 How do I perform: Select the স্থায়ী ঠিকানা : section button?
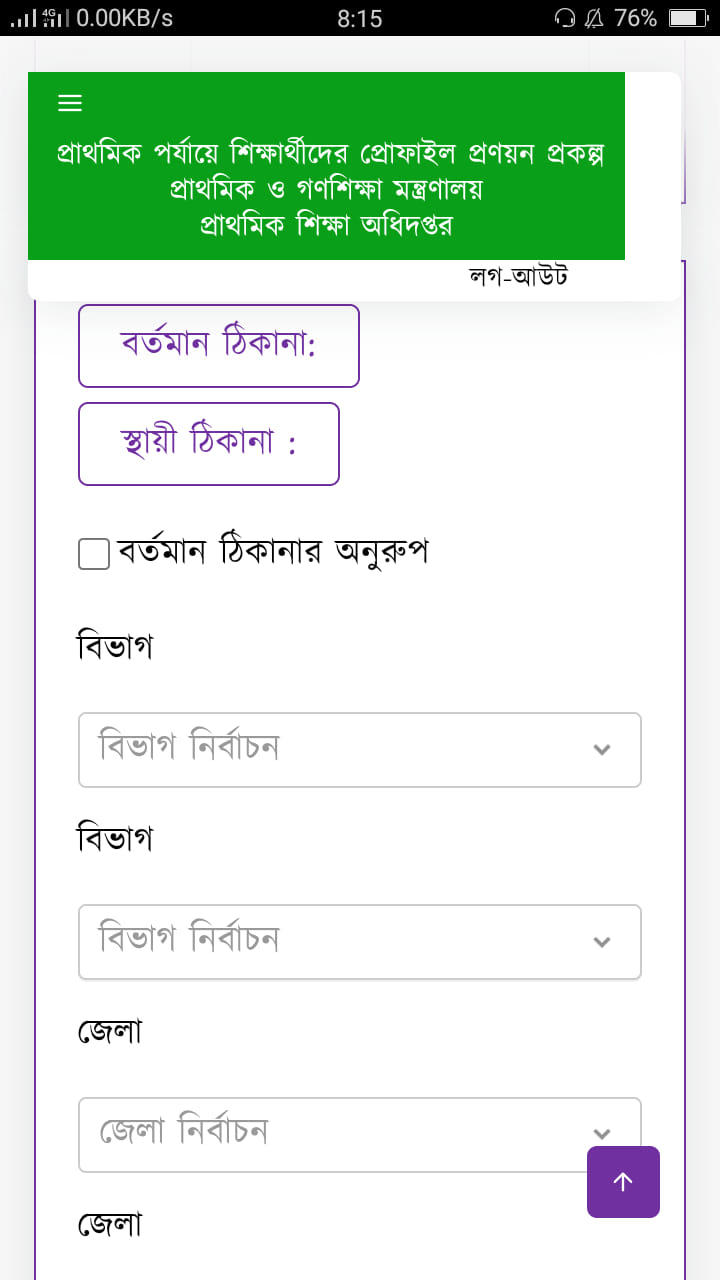(x=208, y=444)
